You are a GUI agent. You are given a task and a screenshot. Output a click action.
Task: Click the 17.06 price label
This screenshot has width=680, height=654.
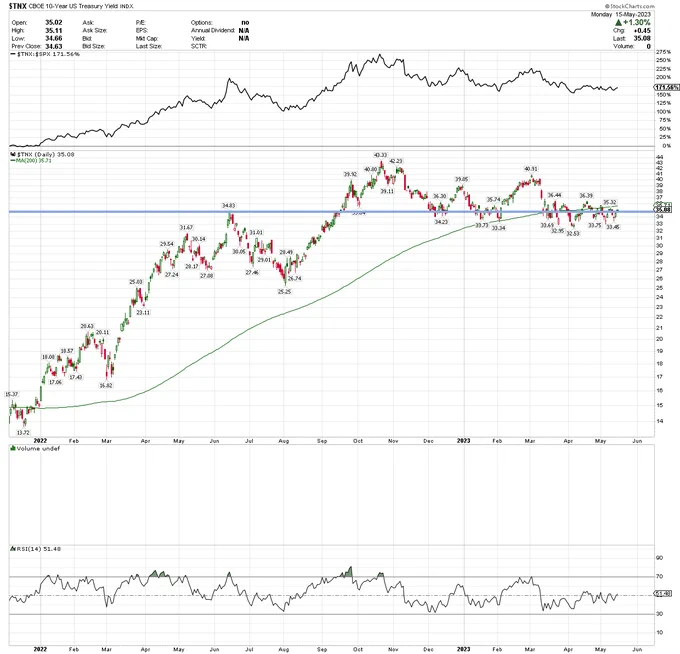pyautogui.click(x=56, y=382)
